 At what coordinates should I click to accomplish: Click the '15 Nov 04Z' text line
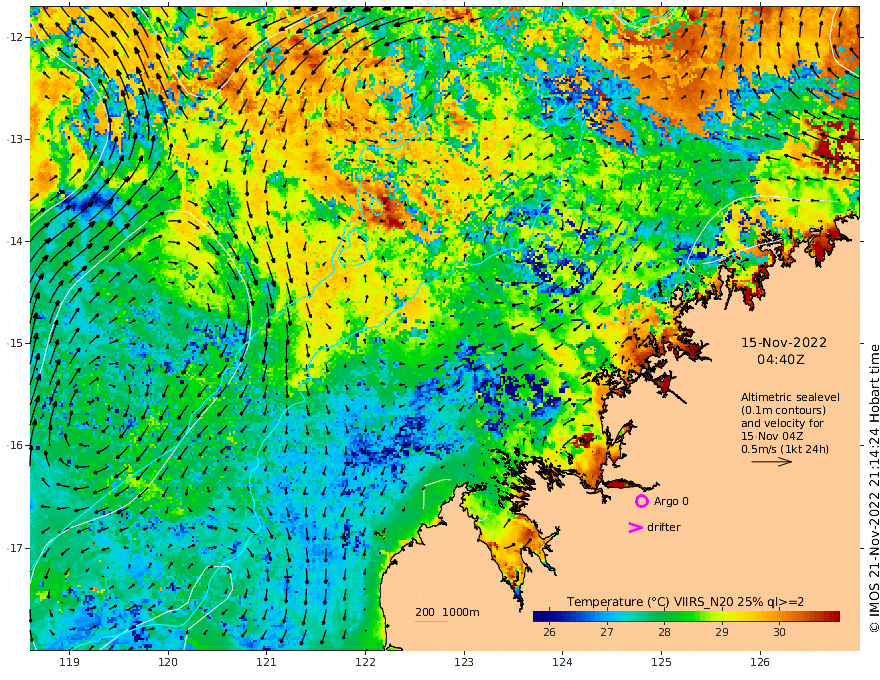coord(772,436)
